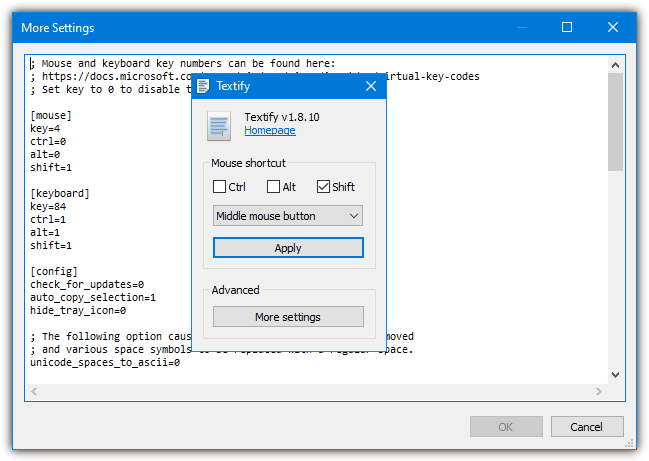Click the Apply button
Image resolution: width=649 pixels, height=461 pixels.
click(x=288, y=248)
